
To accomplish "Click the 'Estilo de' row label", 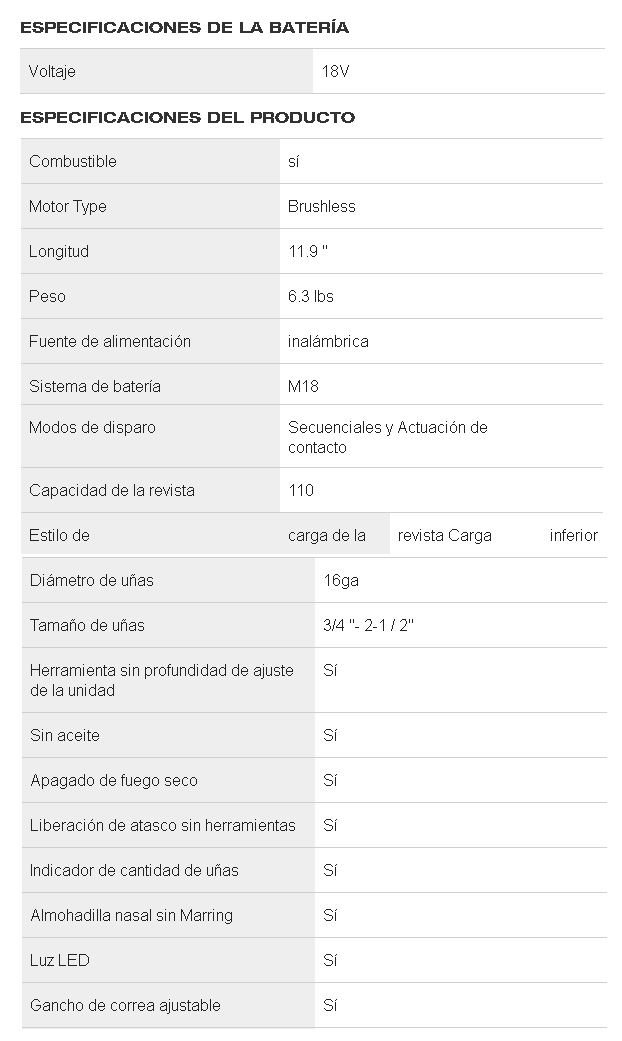I will 60,535.
